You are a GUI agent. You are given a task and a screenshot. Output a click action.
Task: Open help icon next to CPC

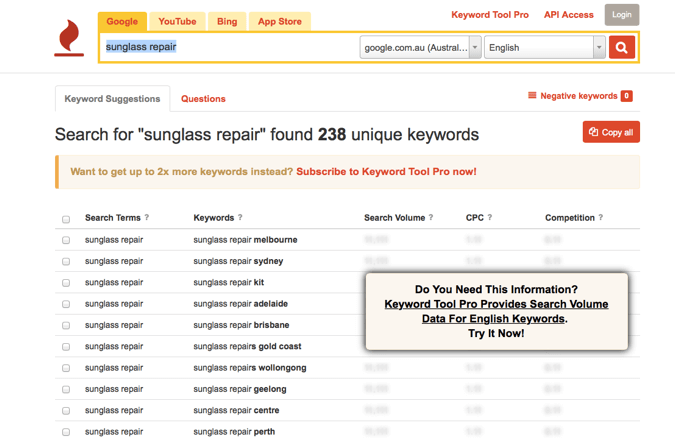(490, 217)
